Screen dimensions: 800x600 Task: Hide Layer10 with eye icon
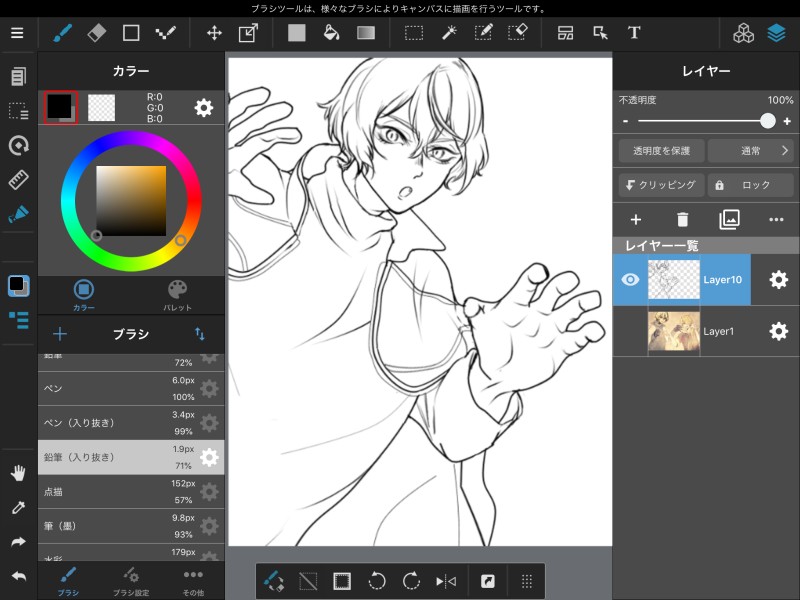630,280
